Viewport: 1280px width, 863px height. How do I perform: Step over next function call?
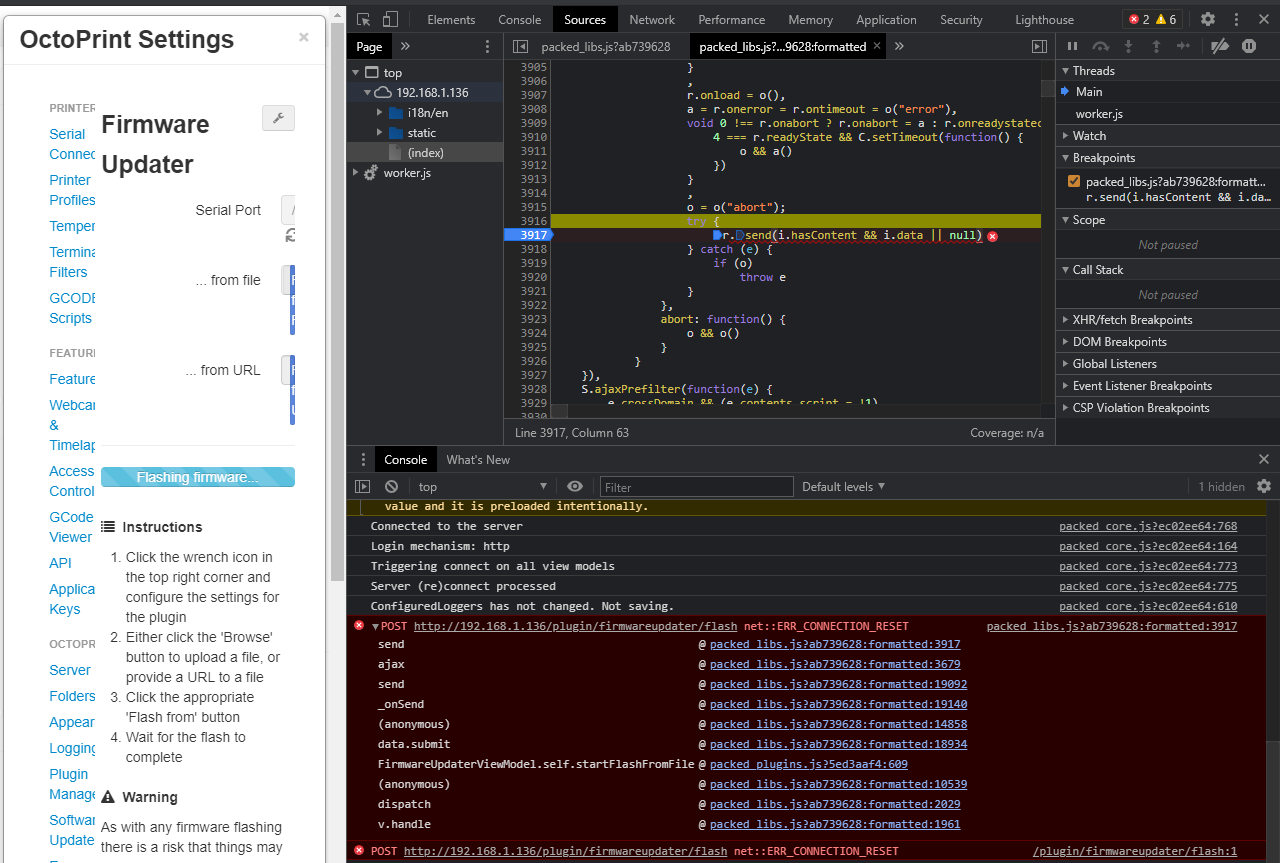tap(1099, 46)
